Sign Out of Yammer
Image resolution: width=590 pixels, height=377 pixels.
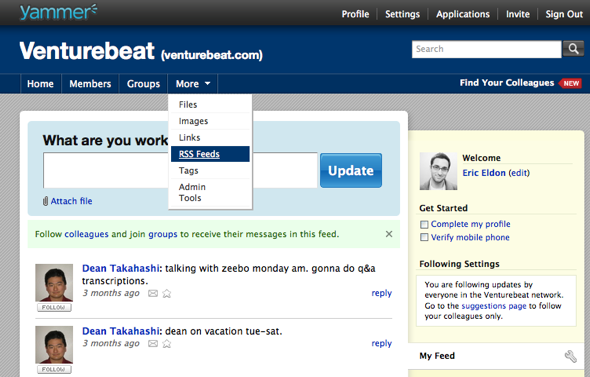tap(564, 14)
